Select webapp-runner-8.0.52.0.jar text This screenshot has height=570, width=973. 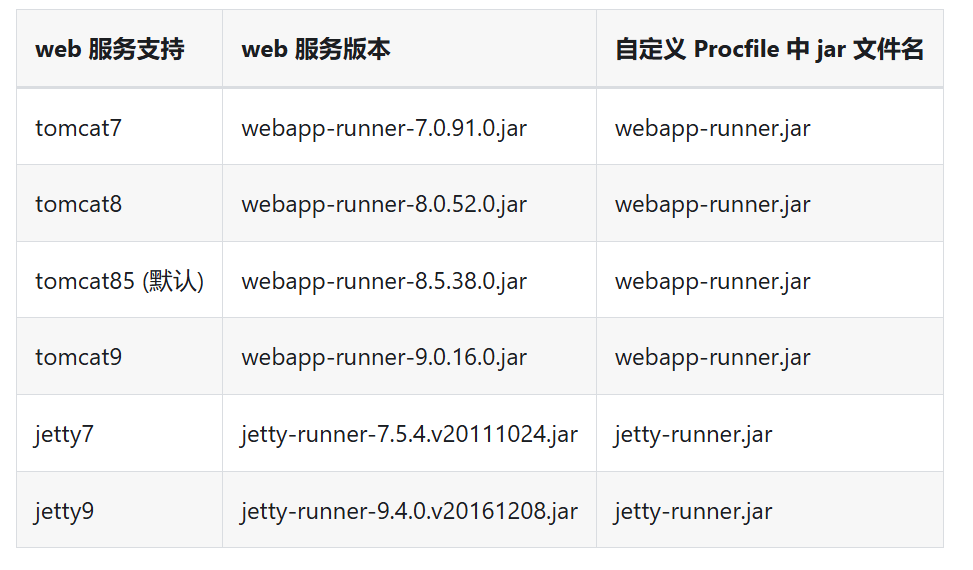[x=384, y=205]
